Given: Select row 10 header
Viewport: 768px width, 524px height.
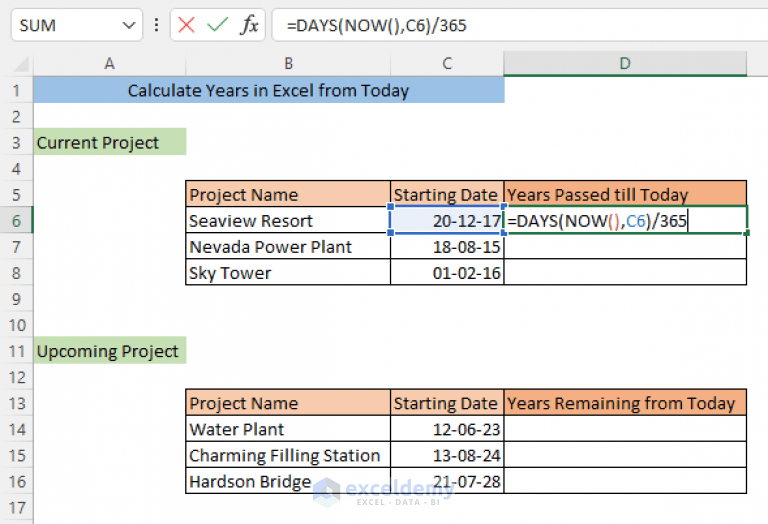Looking at the screenshot, I should pyautogui.click(x=17, y=325).
